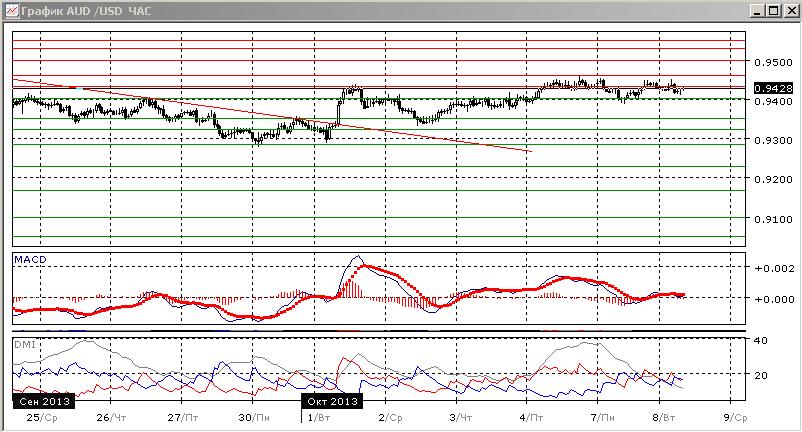Click the 0.9500 price axis label
Viewport: 802px width, 432px height.
[x=773, y=62]
